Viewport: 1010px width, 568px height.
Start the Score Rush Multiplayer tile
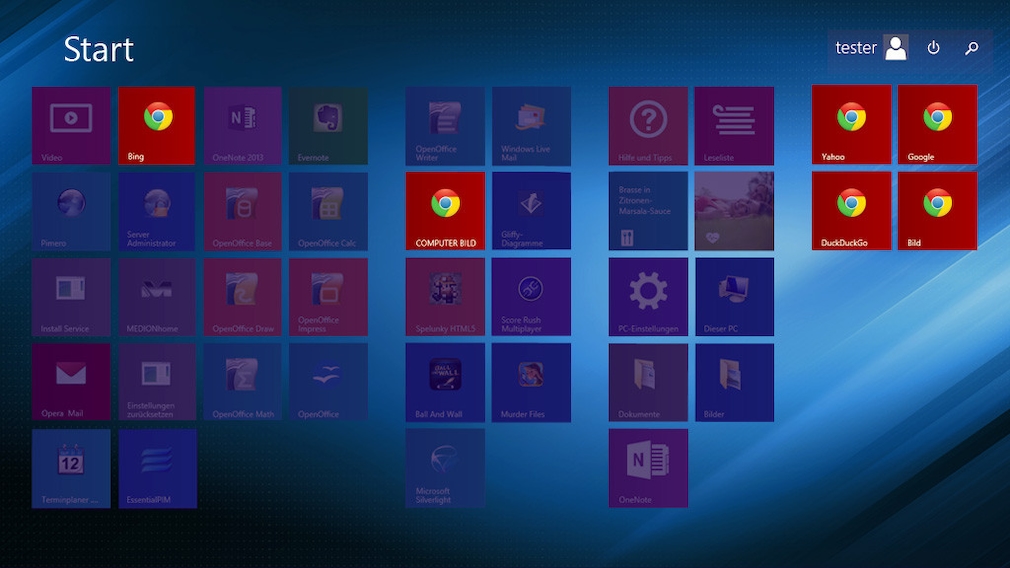coord(531,297)
